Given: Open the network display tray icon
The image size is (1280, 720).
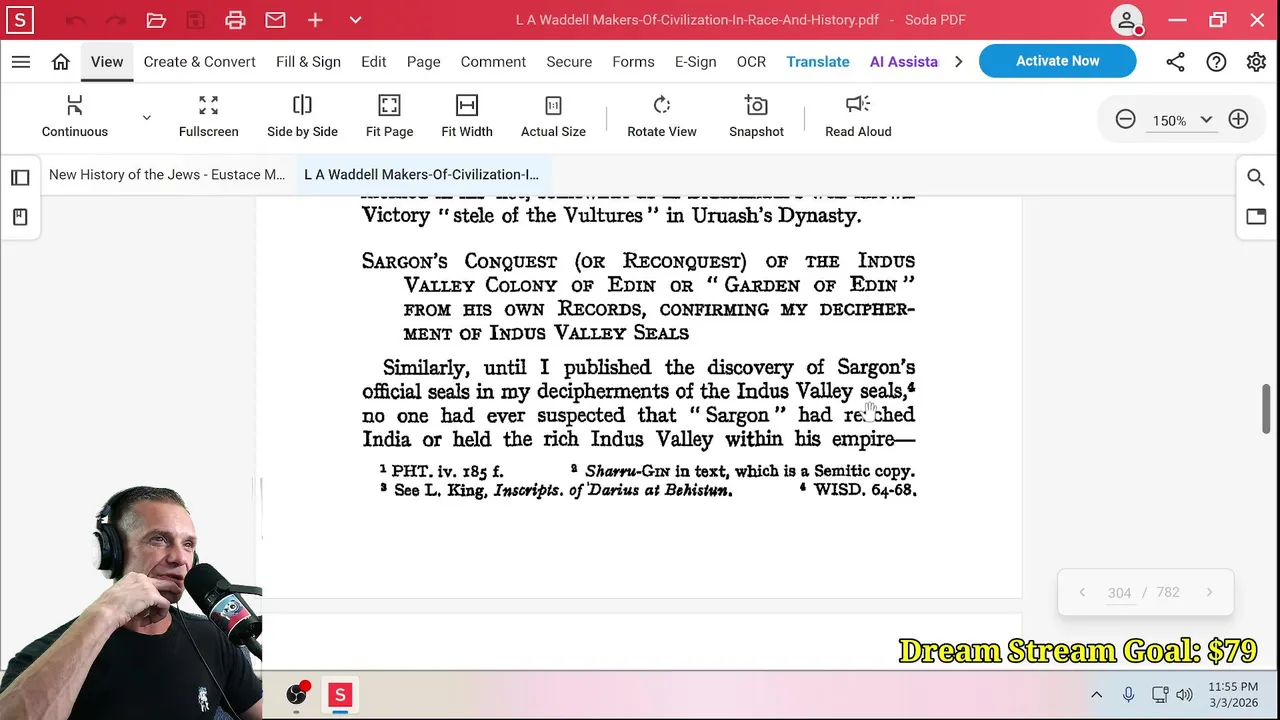Looking at the screenshot, I should [1160, 695].
